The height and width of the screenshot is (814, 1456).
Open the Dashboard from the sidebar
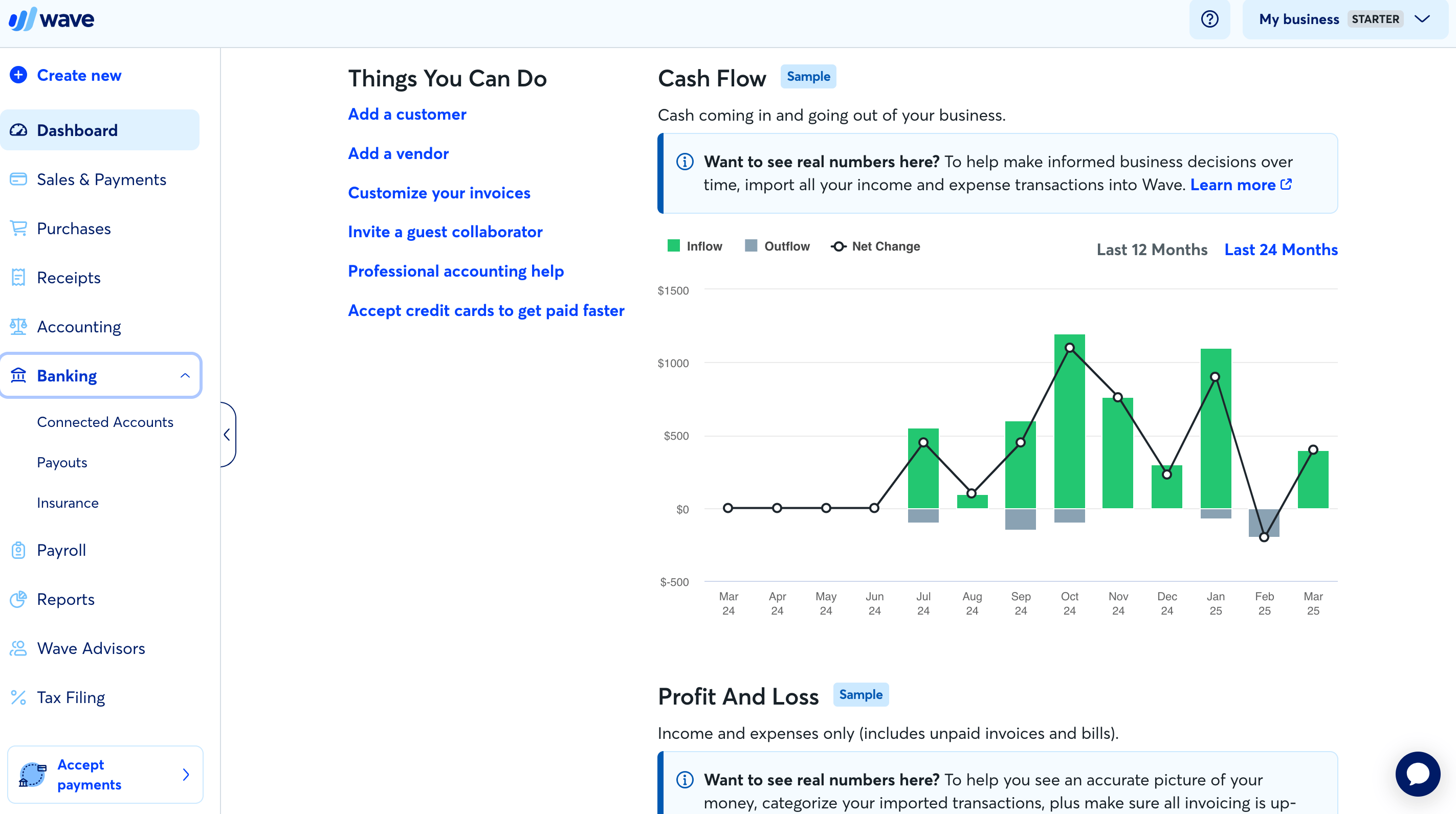(18, 130)
